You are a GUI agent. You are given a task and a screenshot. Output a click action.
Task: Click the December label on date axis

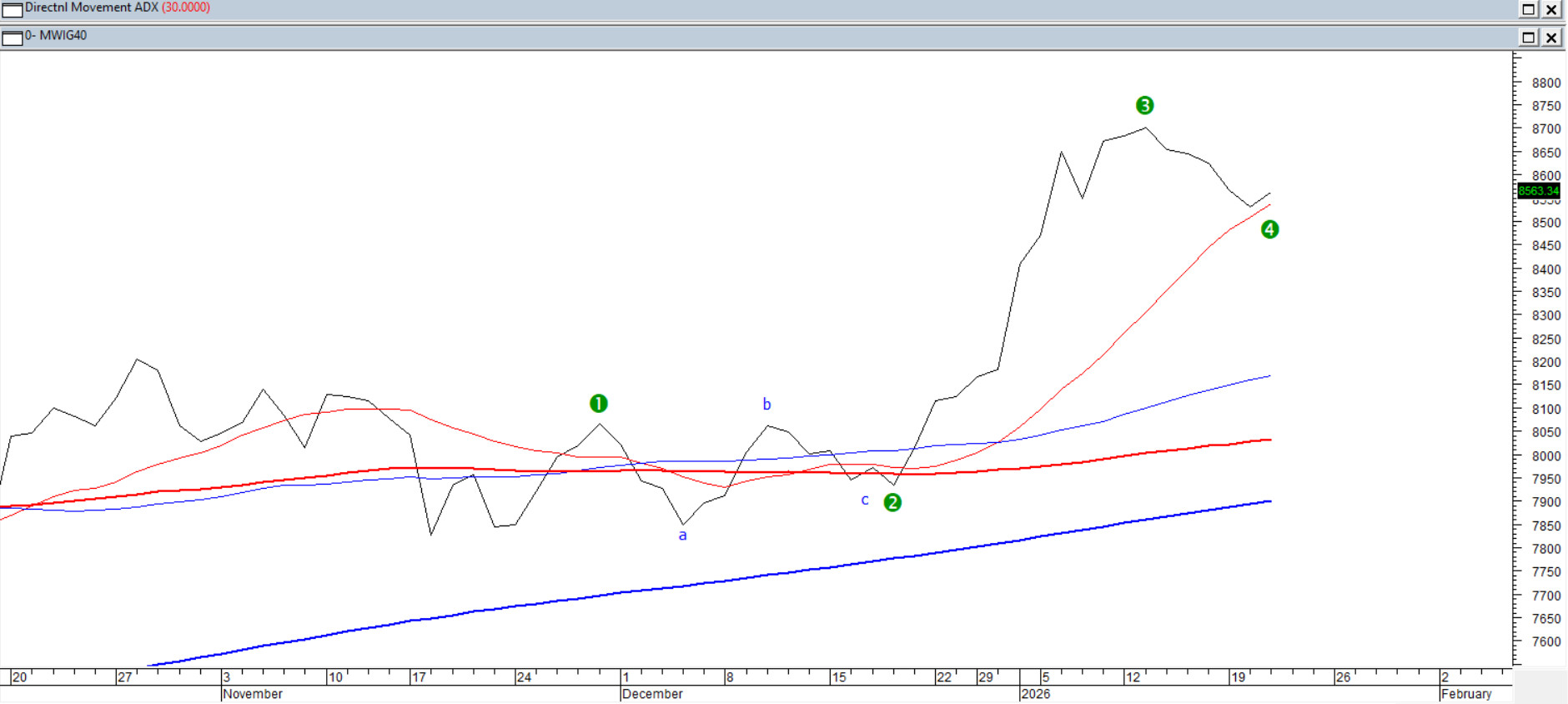(x=652, y=694)
